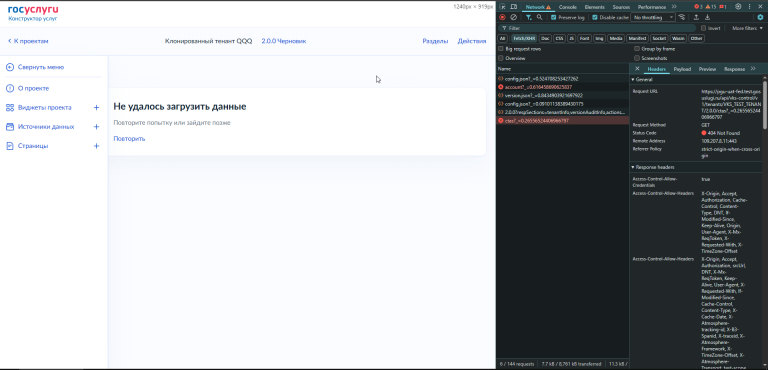This screenshot has width=768, height=370.
Task: Click the warnings count badge showing 15
Action: [x=711, y=6]
